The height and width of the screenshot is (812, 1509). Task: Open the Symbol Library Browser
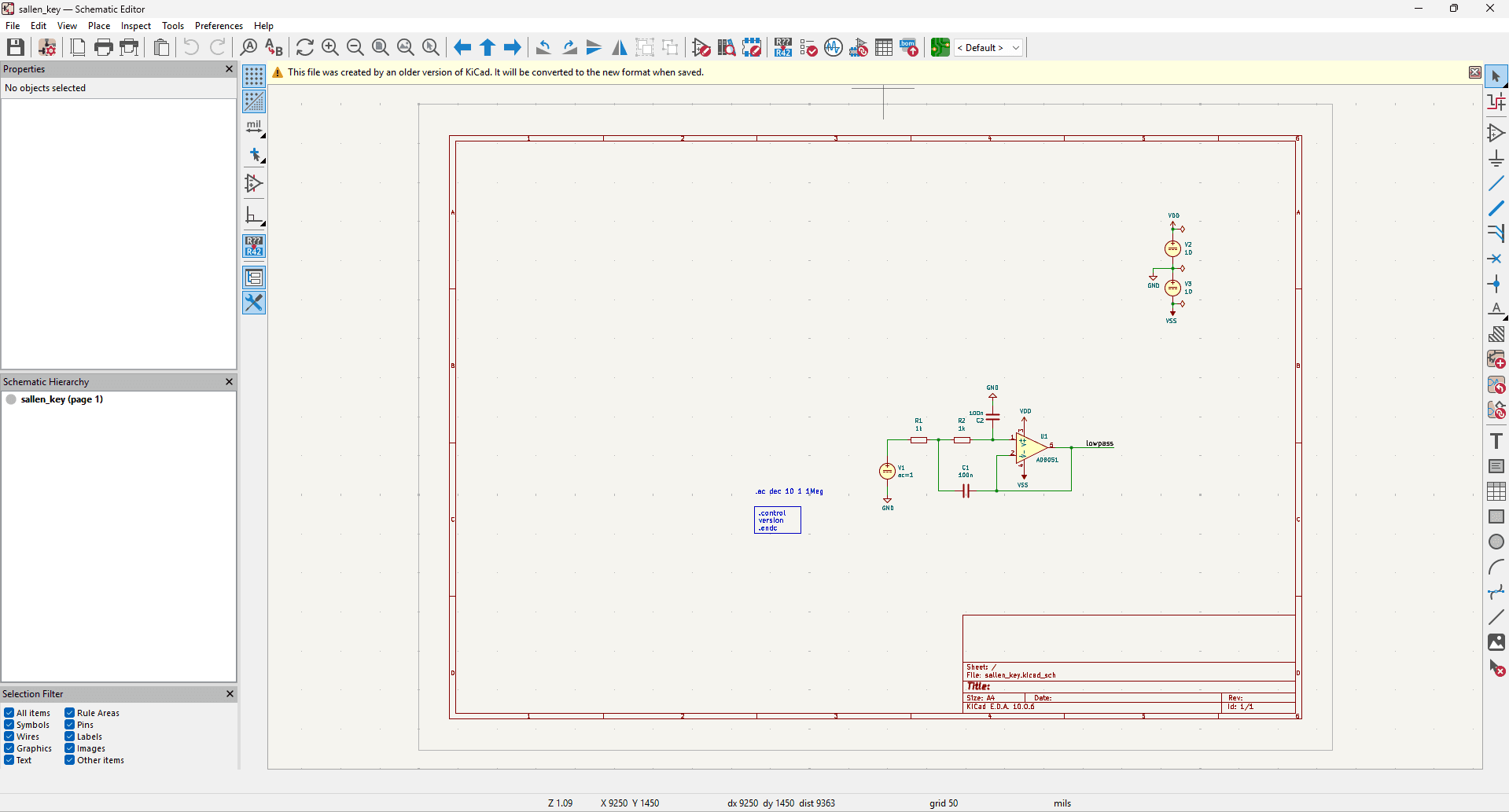[727, 47]
